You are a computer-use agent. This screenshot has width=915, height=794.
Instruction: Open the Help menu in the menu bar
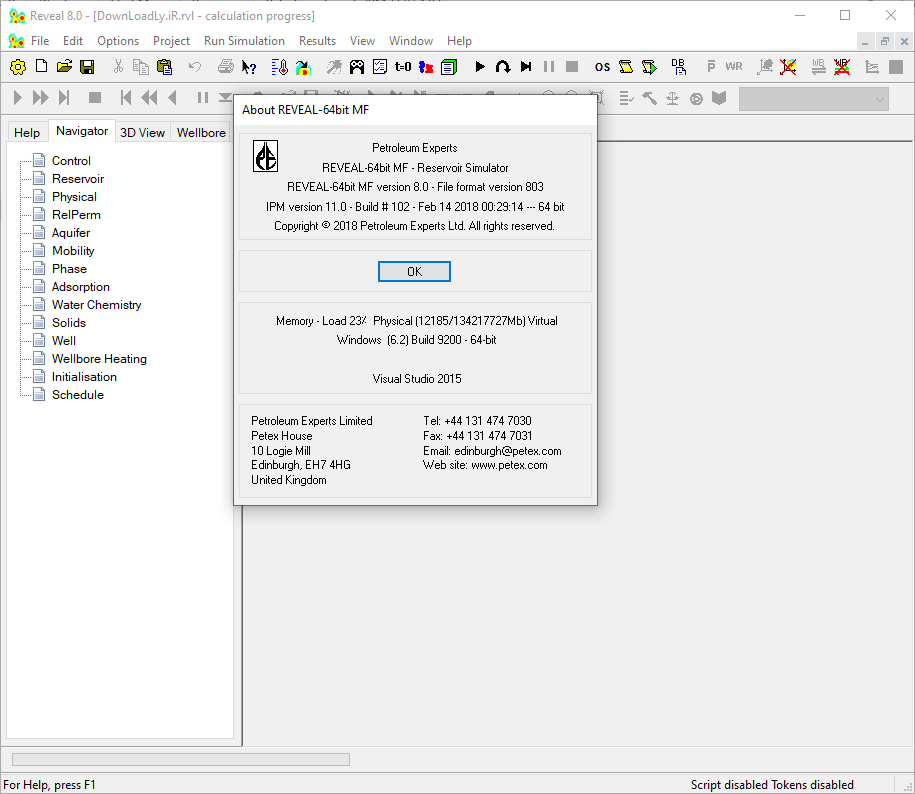click(459, 41)
